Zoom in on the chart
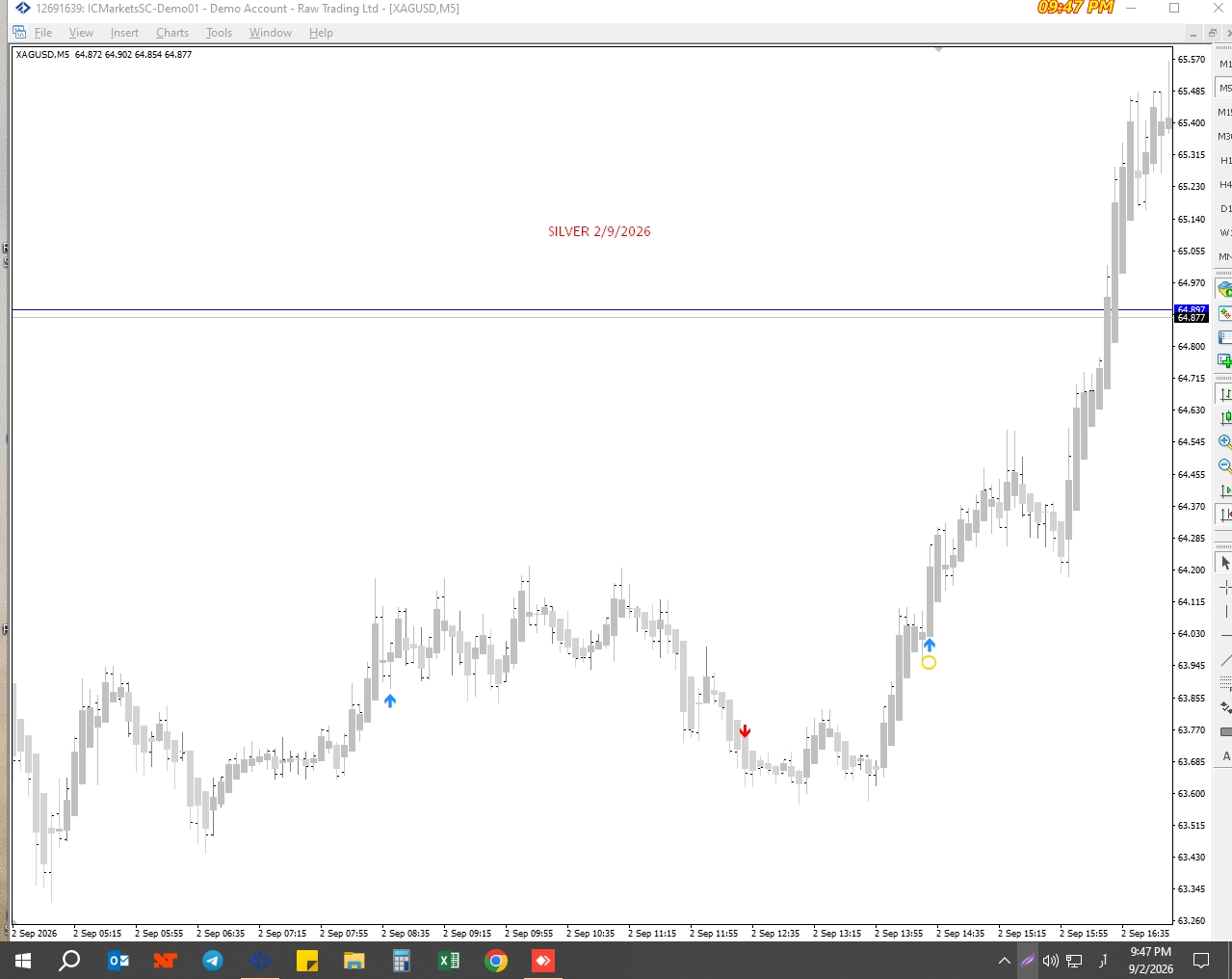The image size is (1232, 979). point(1225,441)
